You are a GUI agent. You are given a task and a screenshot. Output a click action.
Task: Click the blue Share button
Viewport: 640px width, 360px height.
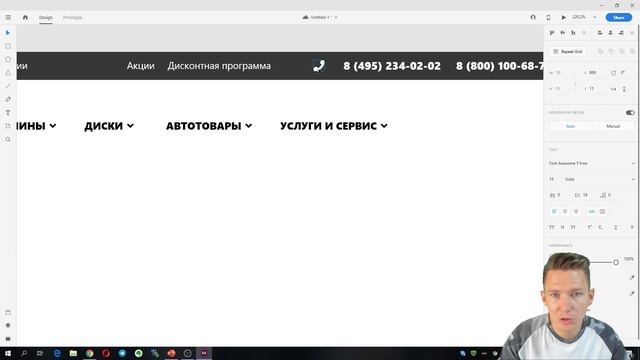tap(619, 18)
